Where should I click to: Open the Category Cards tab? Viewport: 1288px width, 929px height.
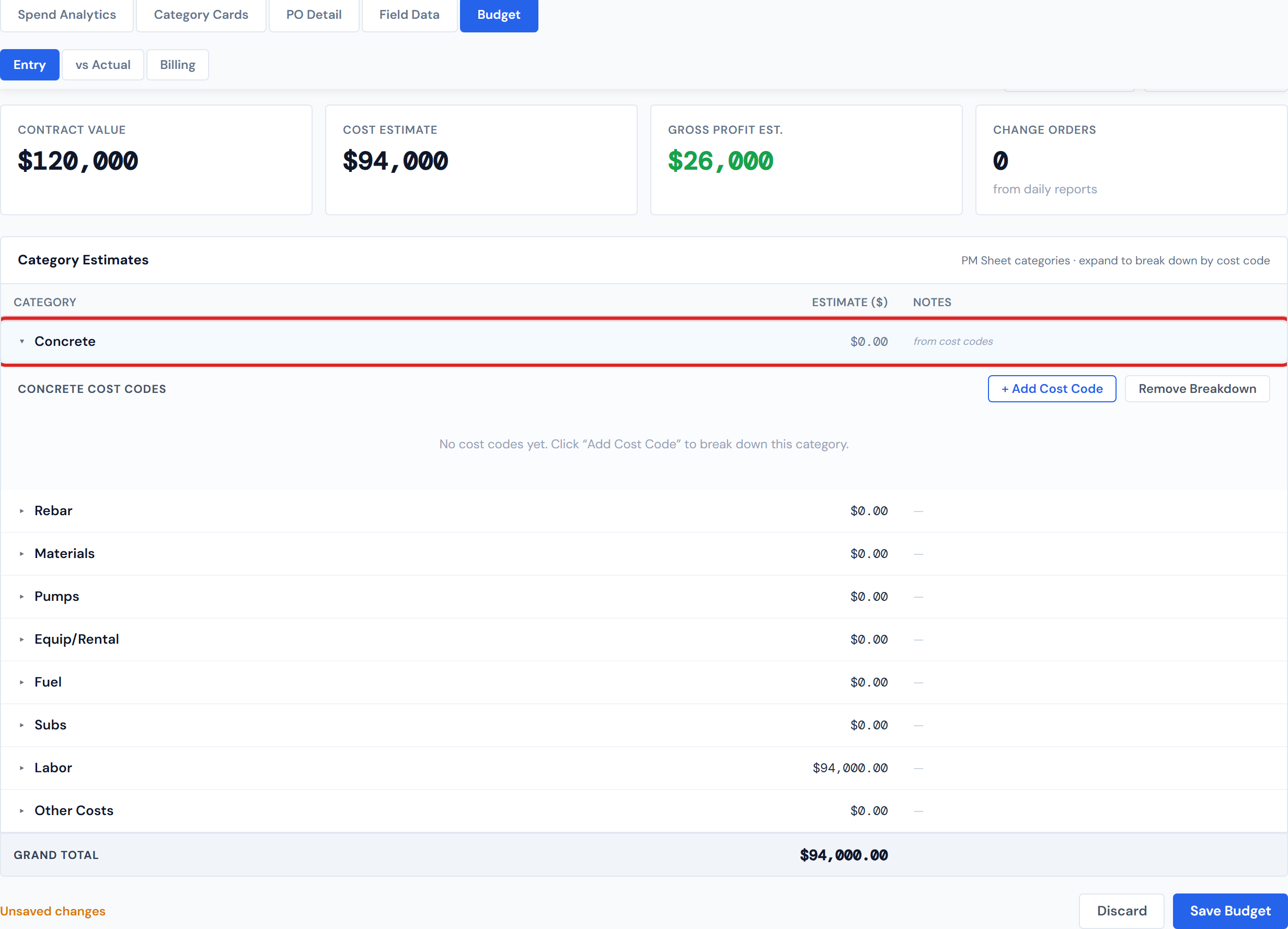201,15
